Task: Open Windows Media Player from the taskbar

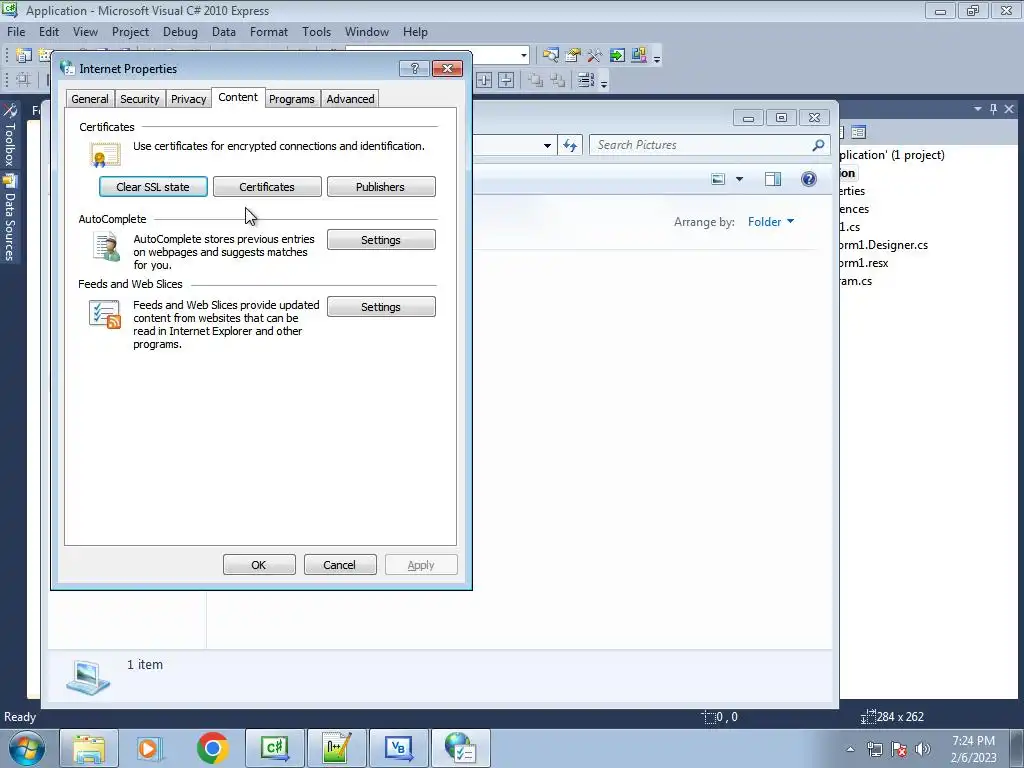Action: (x=150, y=748)
